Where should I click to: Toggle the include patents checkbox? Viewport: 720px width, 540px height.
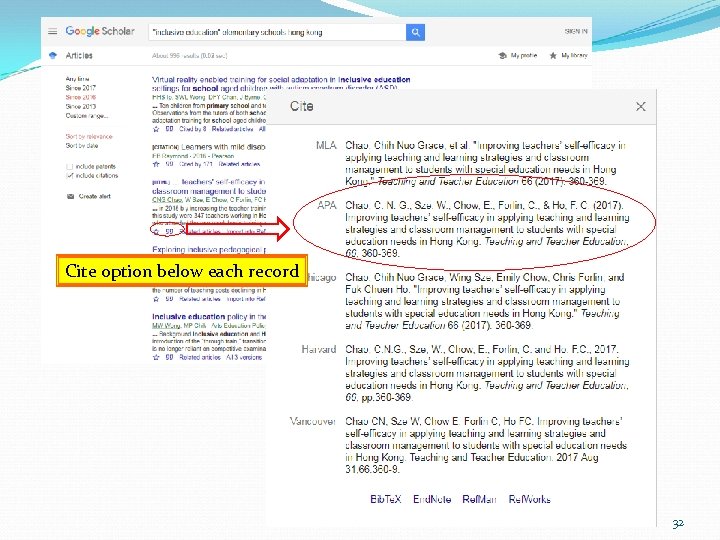point(70,167)
